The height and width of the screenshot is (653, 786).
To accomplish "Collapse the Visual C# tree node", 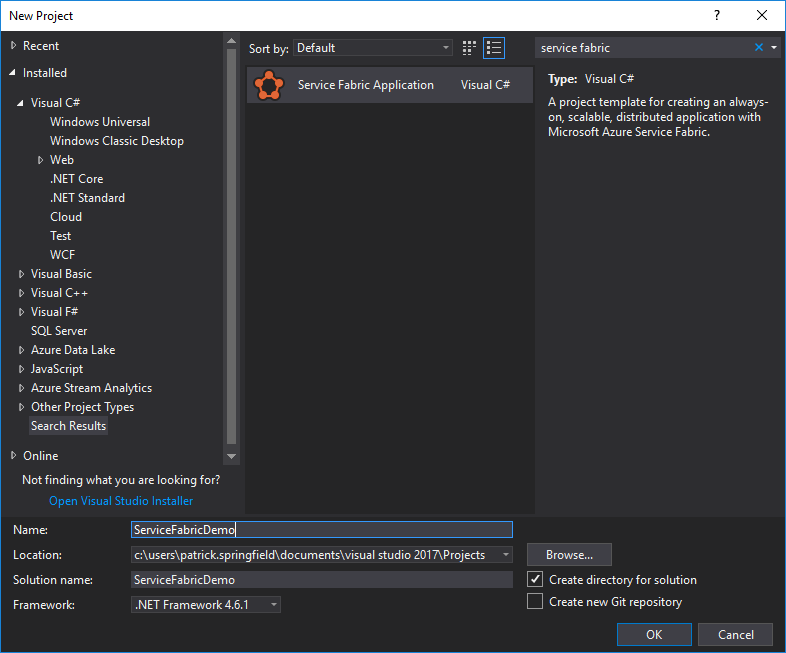I will (x=21, y=103).
